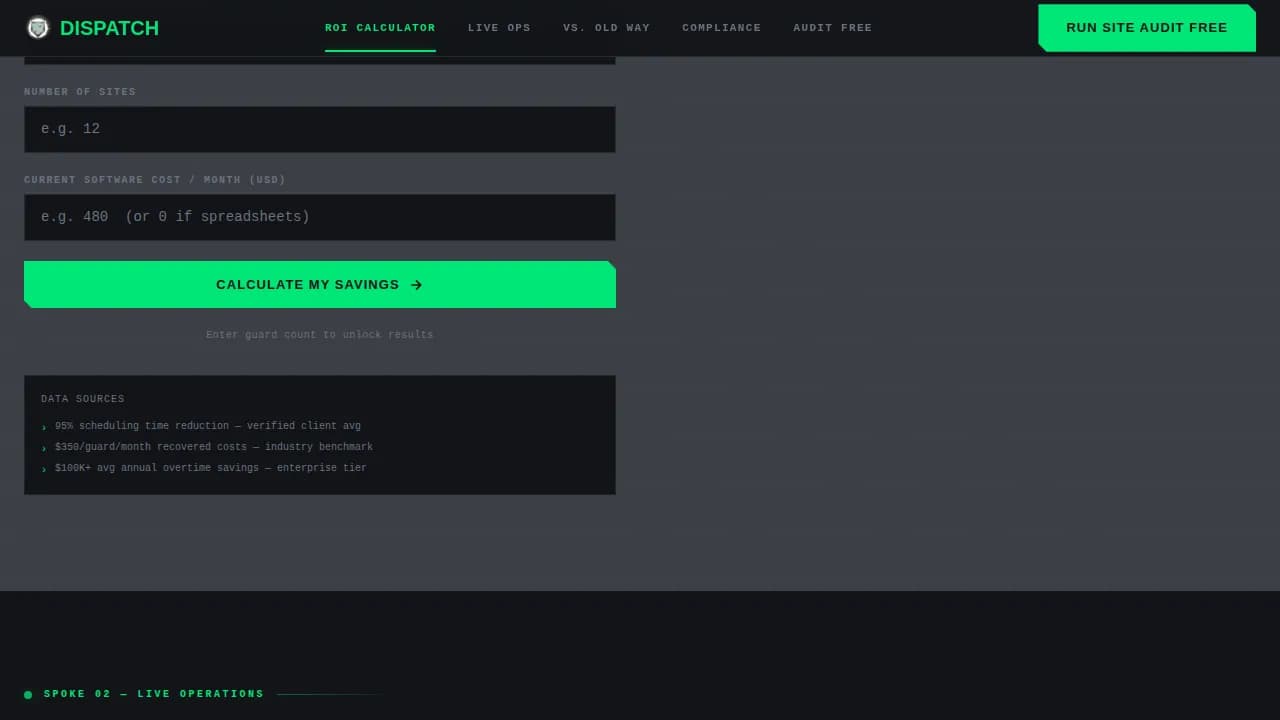
Task: Open the Vs. Old Way nav item
Action: click(606, 28)
